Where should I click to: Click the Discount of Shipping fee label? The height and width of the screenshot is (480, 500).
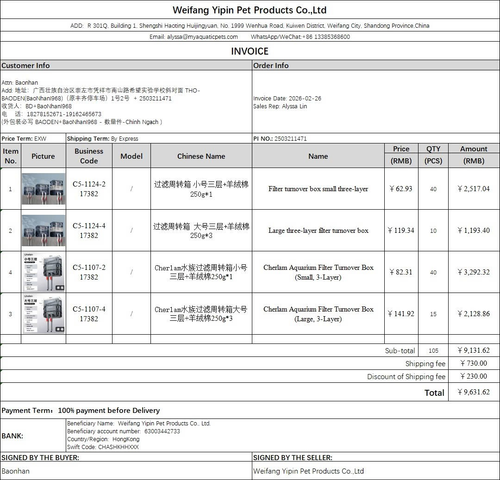[x=406, y=376]
